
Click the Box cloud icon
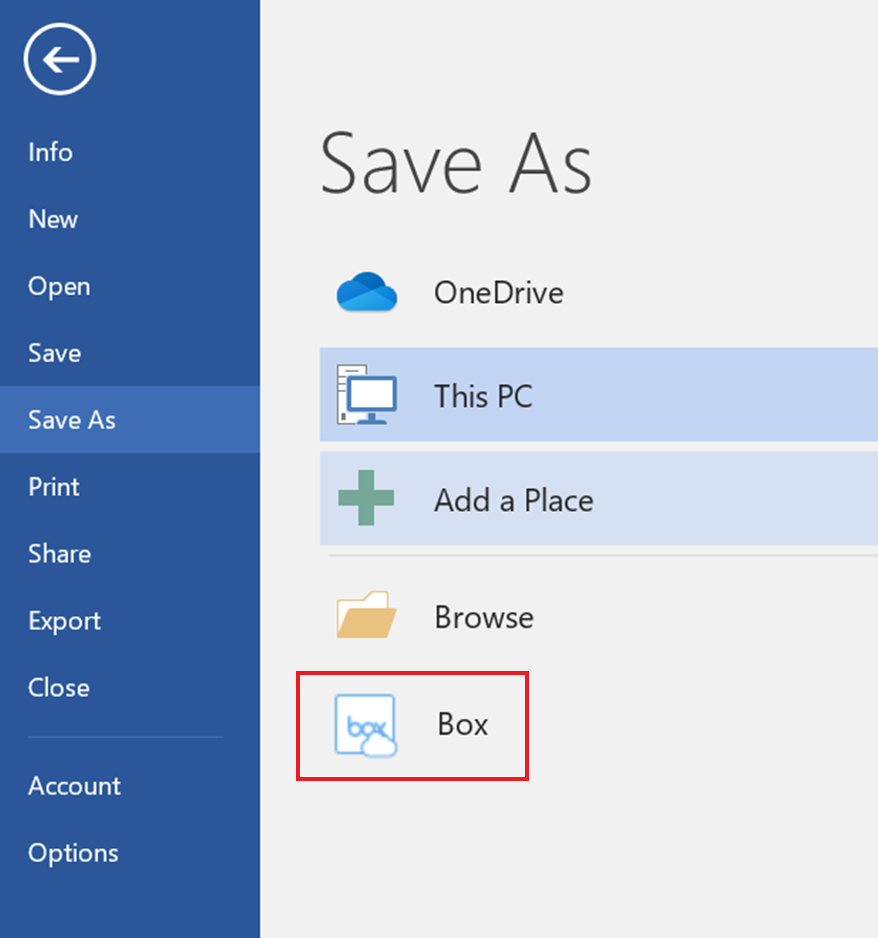366,726
